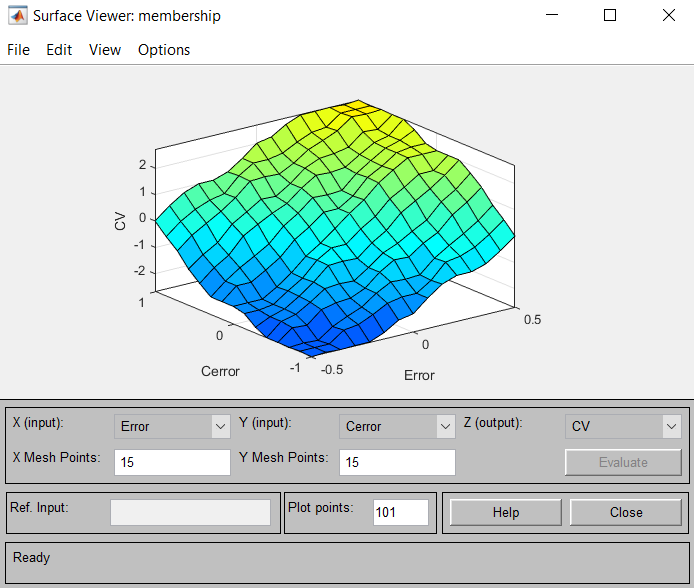Click the Close button
Image resolution: width=694 pixels, height=588 pixels.
tap(626, 512)
